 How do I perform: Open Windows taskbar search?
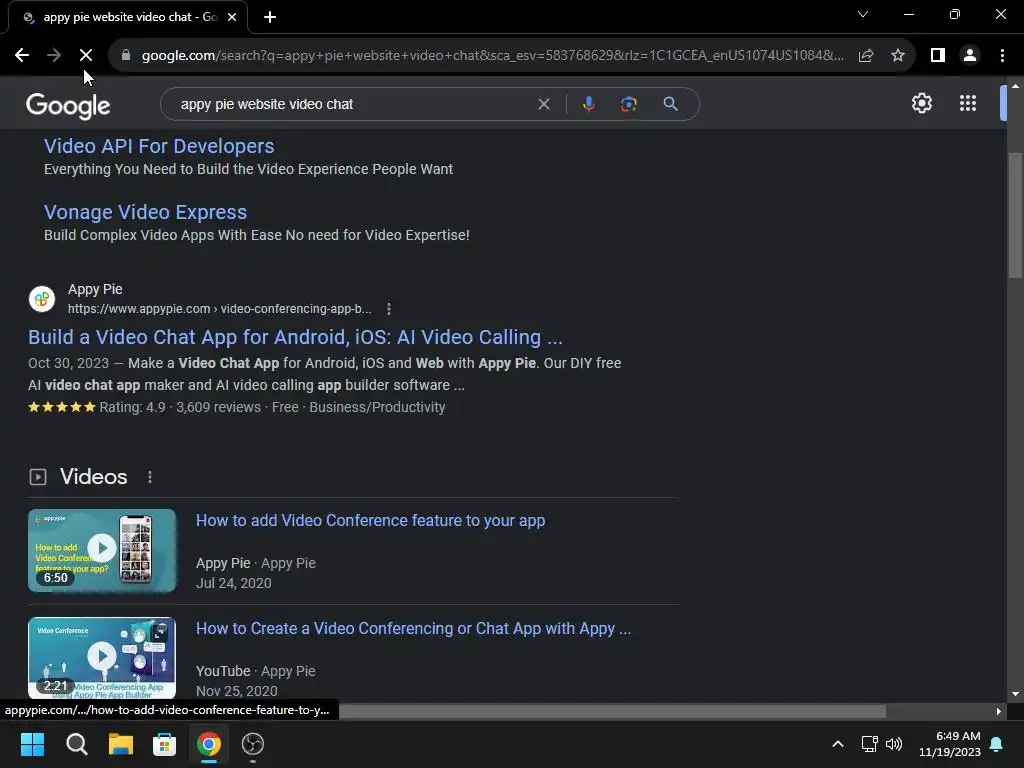[x=76, y=744]
